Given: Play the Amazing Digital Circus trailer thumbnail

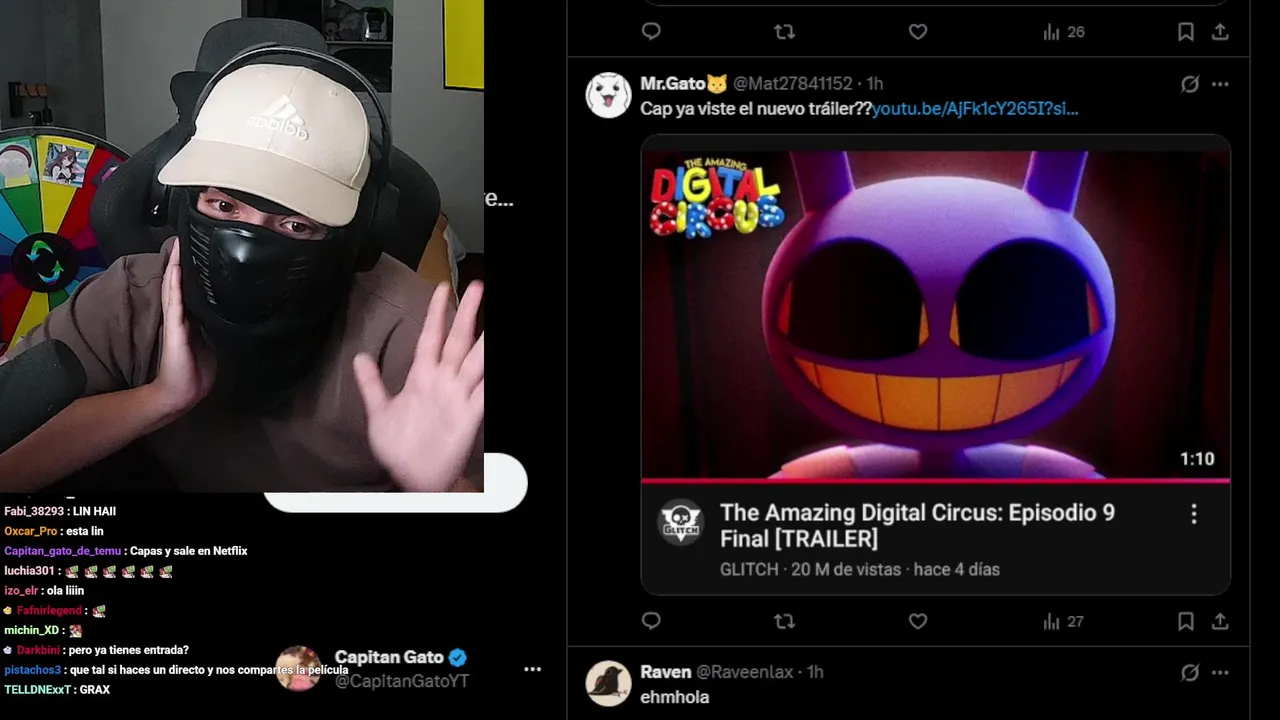Looking at the screenshot, I should tap(935, 314).
